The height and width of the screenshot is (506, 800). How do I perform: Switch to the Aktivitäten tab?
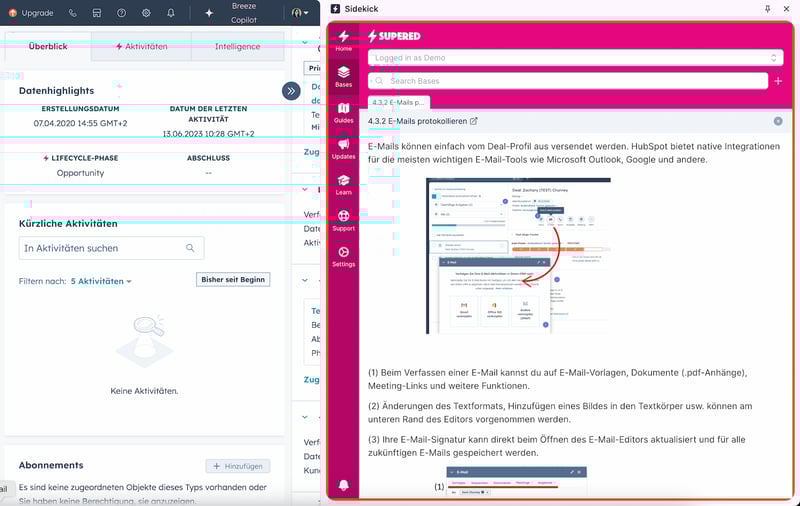click(x=141, y=46)
